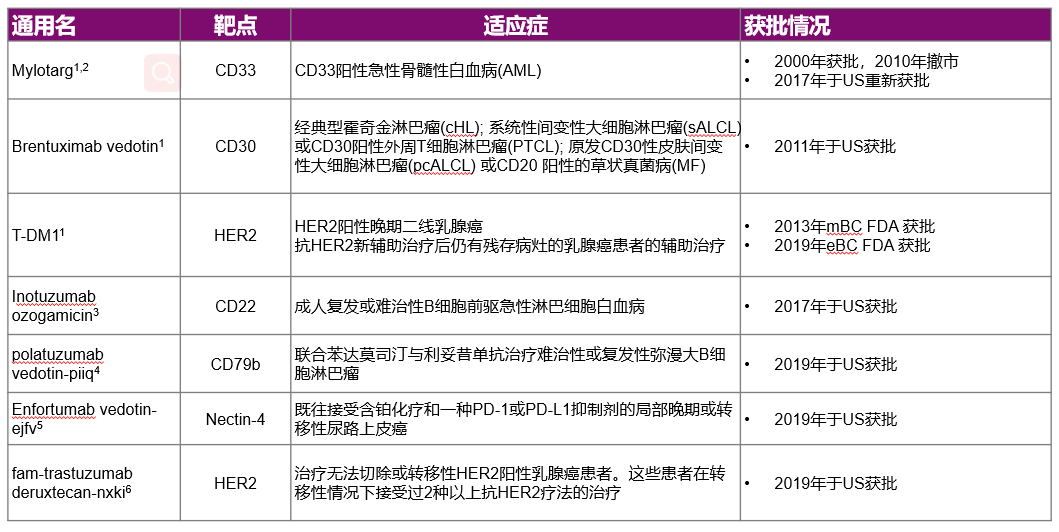Image resolution: width=1059 pixels, height=532 pixels.
Task: Click 2017年于US获批 in the Inotuzumab row
Action: [835, 306]
